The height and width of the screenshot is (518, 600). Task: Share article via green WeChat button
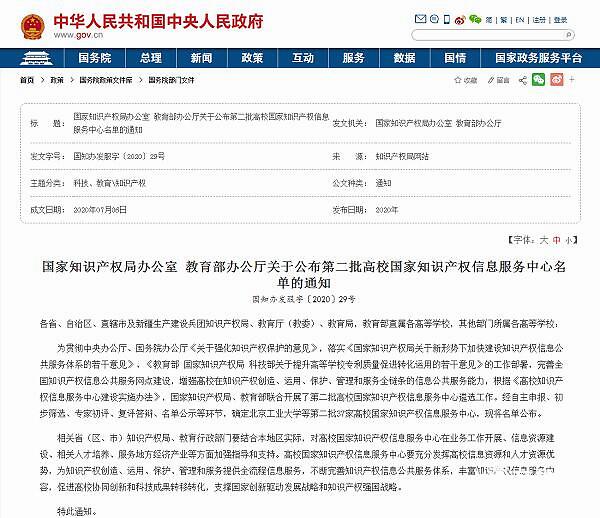pyautogui.click(x=540, y=80)
